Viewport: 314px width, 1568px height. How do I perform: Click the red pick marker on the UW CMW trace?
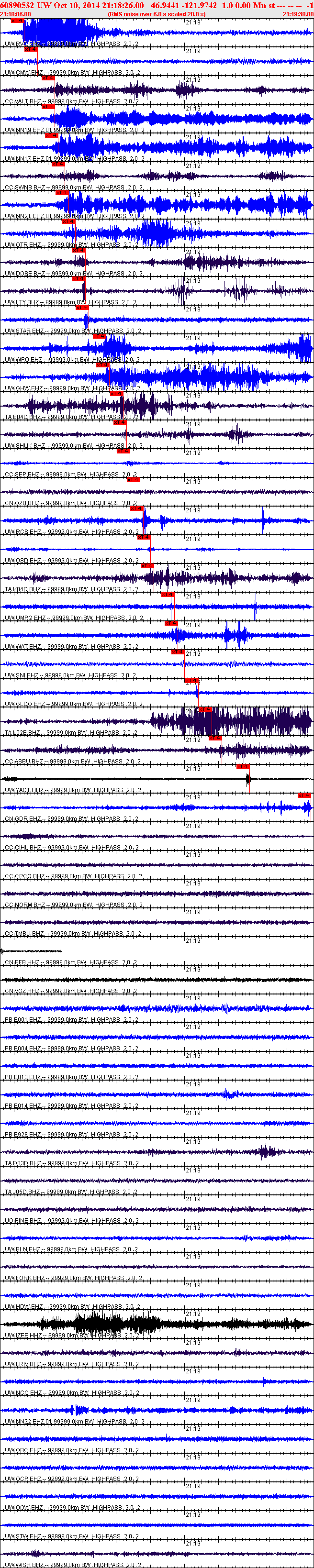click(31, 49)
